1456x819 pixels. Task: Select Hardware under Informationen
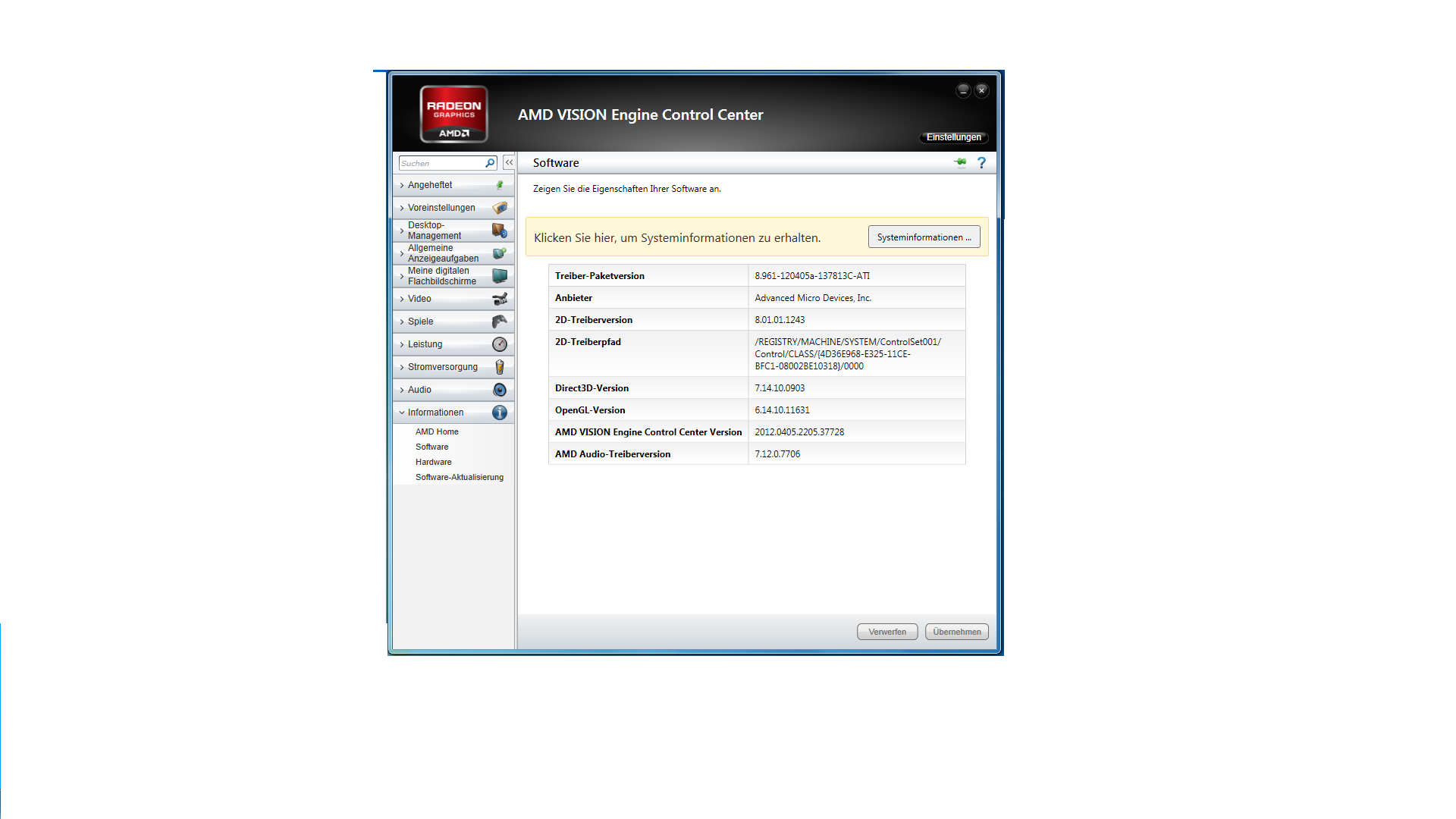(433, 462)
